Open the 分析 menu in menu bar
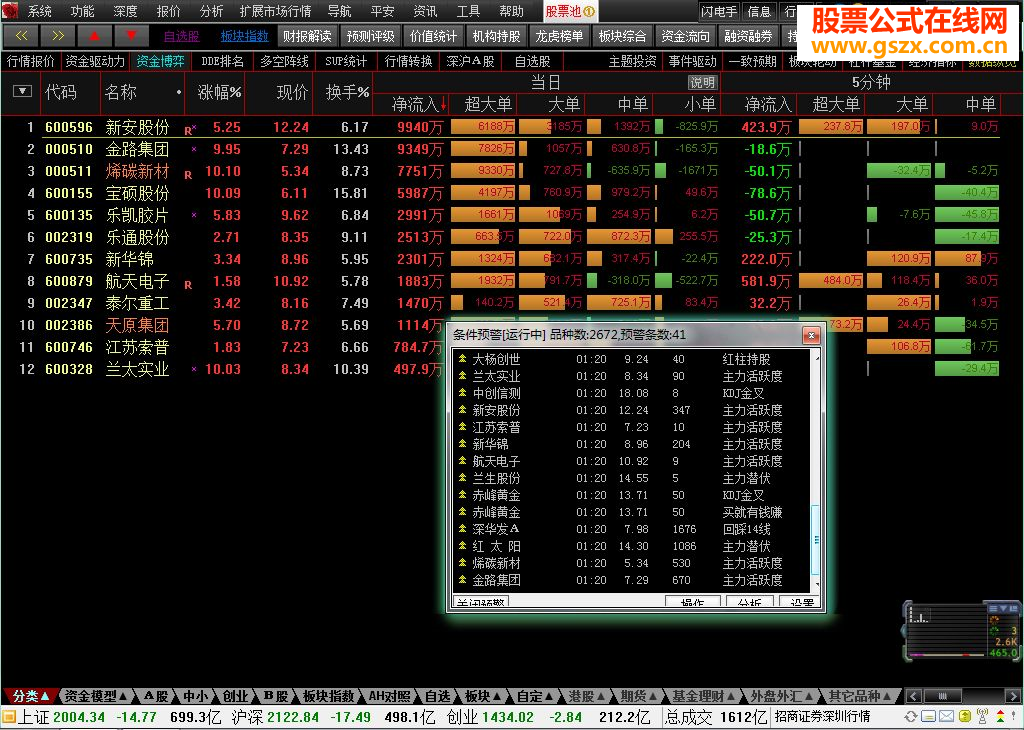Viewport: 1024px width, 730px height. pos(211,11)
